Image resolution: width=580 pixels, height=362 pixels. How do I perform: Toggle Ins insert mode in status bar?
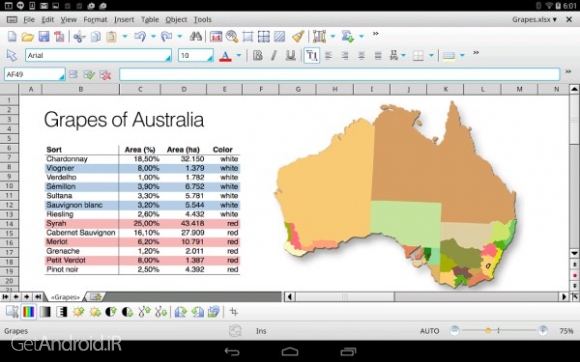click(x=261, y=331)
